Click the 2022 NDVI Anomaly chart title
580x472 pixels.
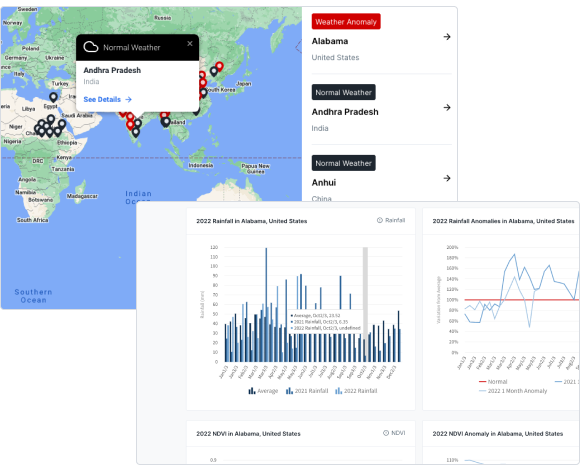498,434
